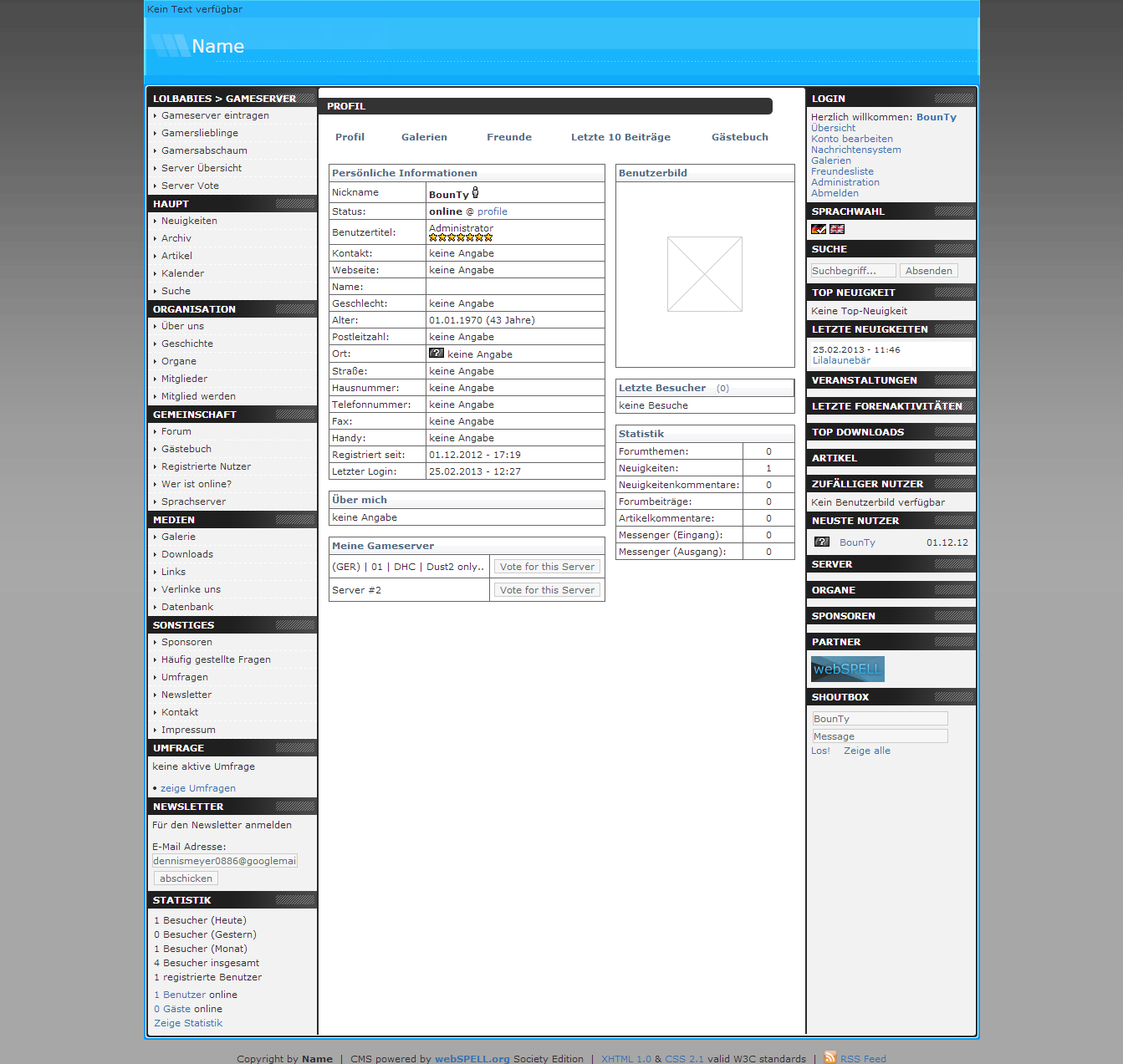The image size is (1123, 1064).
Task: Open the Nachrichtensystem link
Action: (x=856, y=150)
